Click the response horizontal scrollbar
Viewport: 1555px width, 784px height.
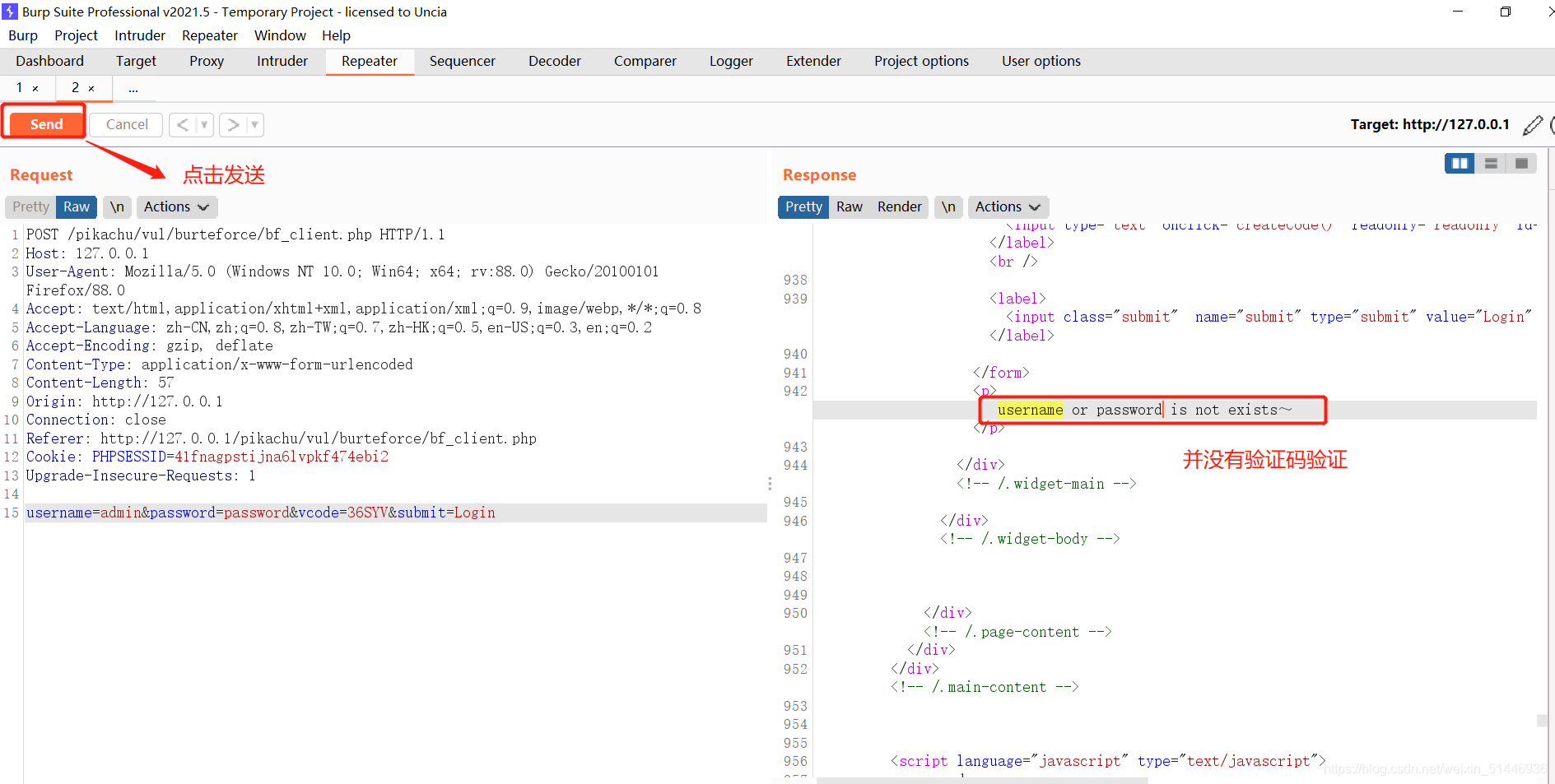pos(982,780)
